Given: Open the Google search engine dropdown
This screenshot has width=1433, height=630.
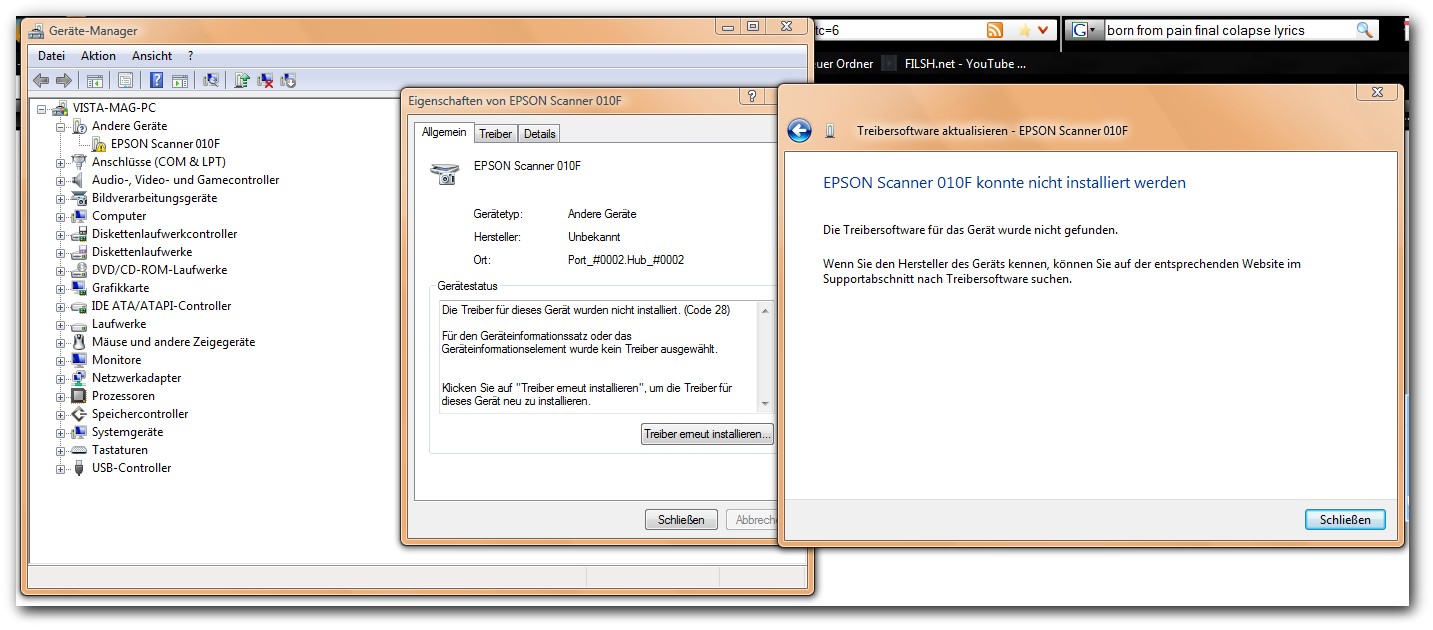Looking at the screenshot, I should point(1084,30).
